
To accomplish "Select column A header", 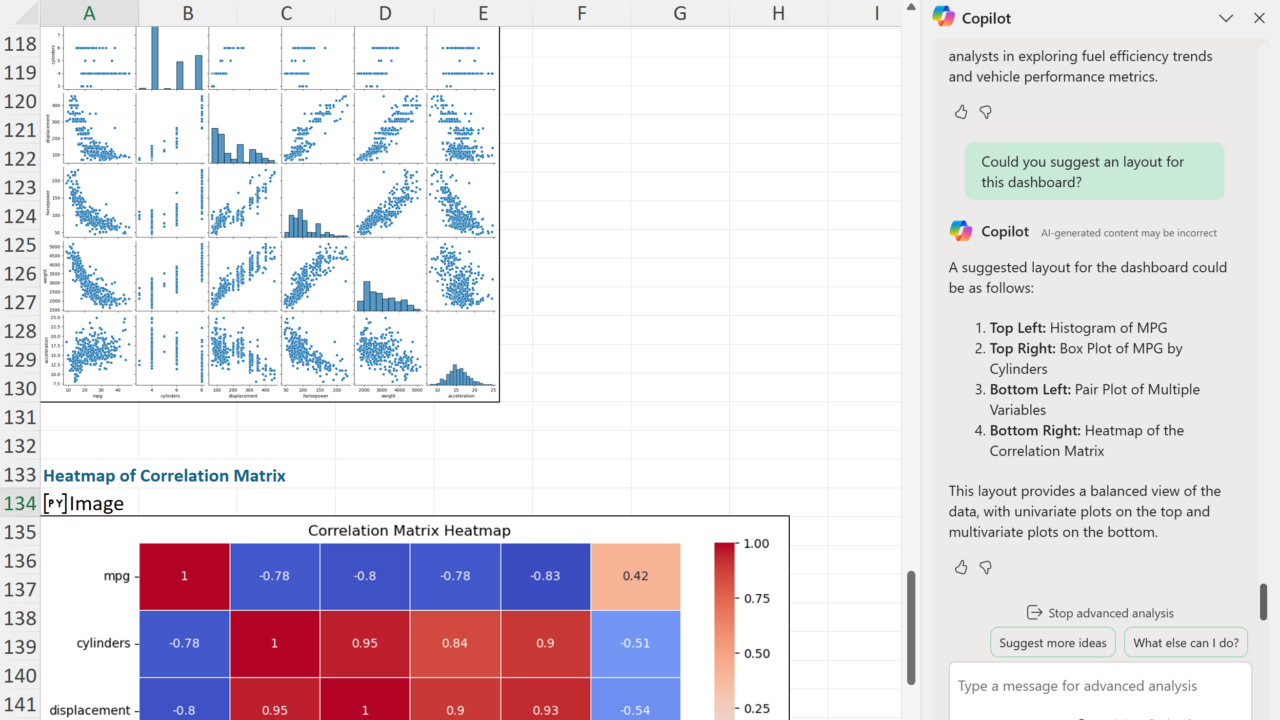I will point(89,13).
